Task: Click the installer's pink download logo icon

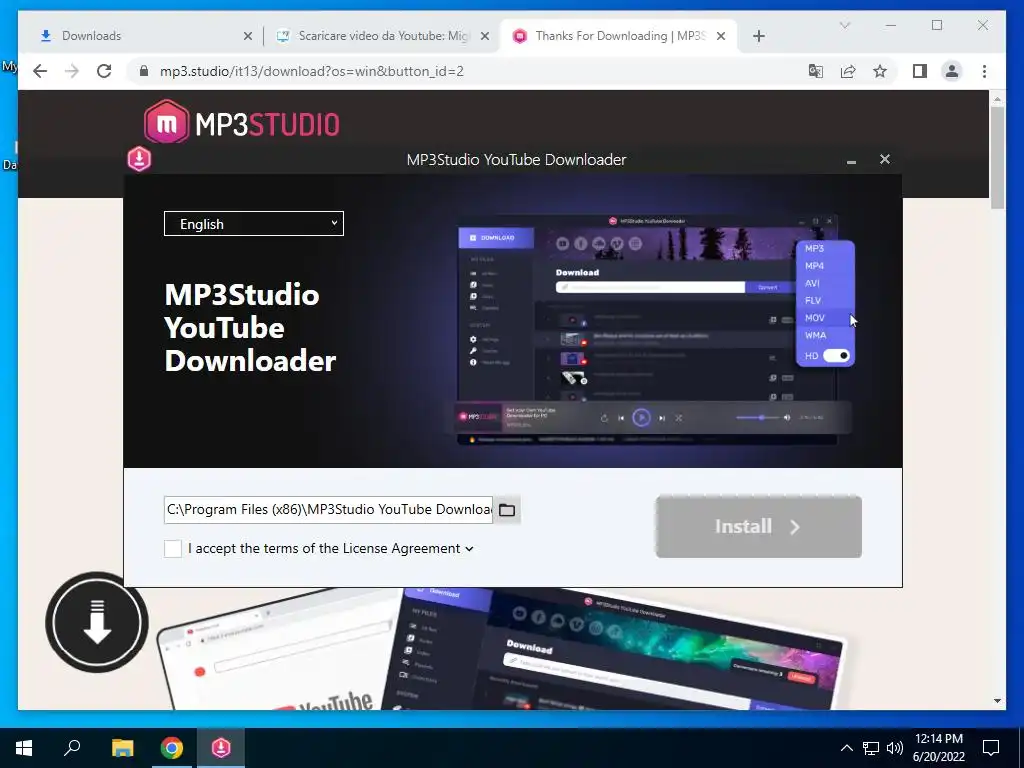Action: (x=139, y=159)
